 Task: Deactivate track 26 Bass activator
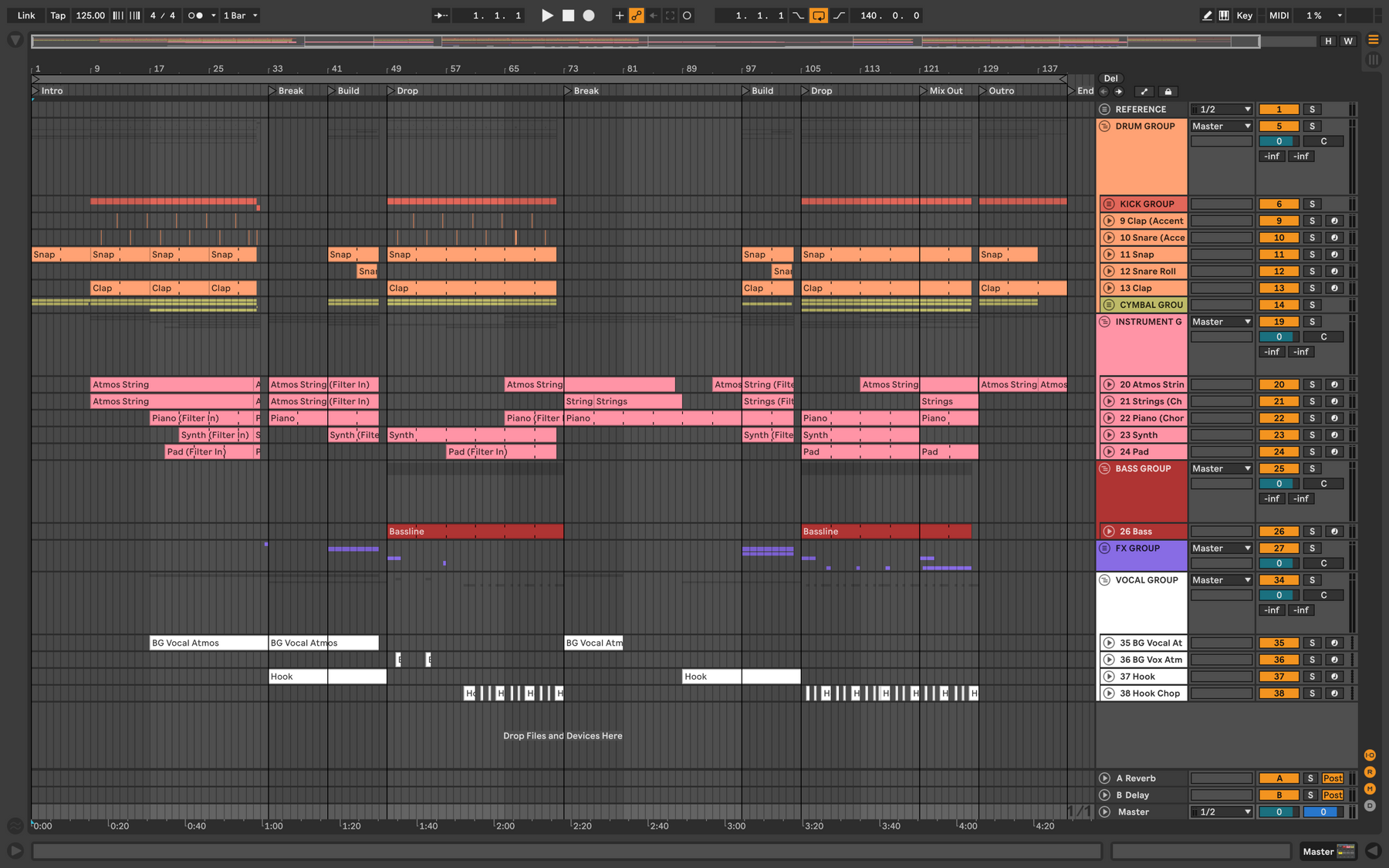[x=1279, y=532]
